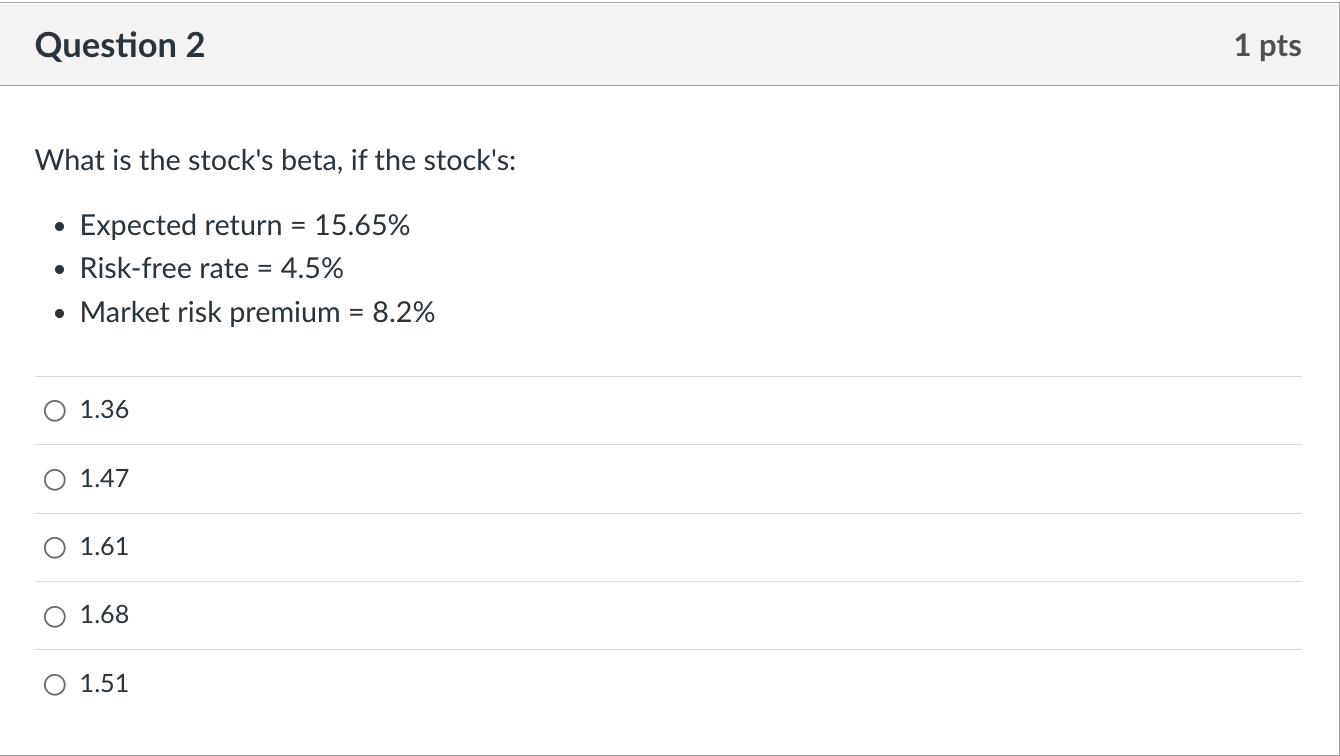1340x756 pixels.
Task: Select the 1.36 radio button
Action: 55,411
